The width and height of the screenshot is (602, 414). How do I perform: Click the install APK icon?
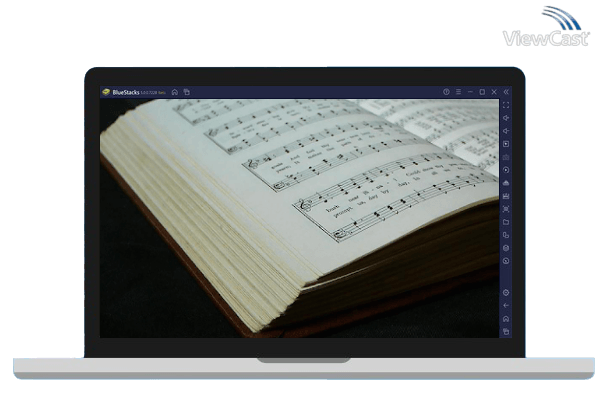pyautogui.click(x=506, y=183)
